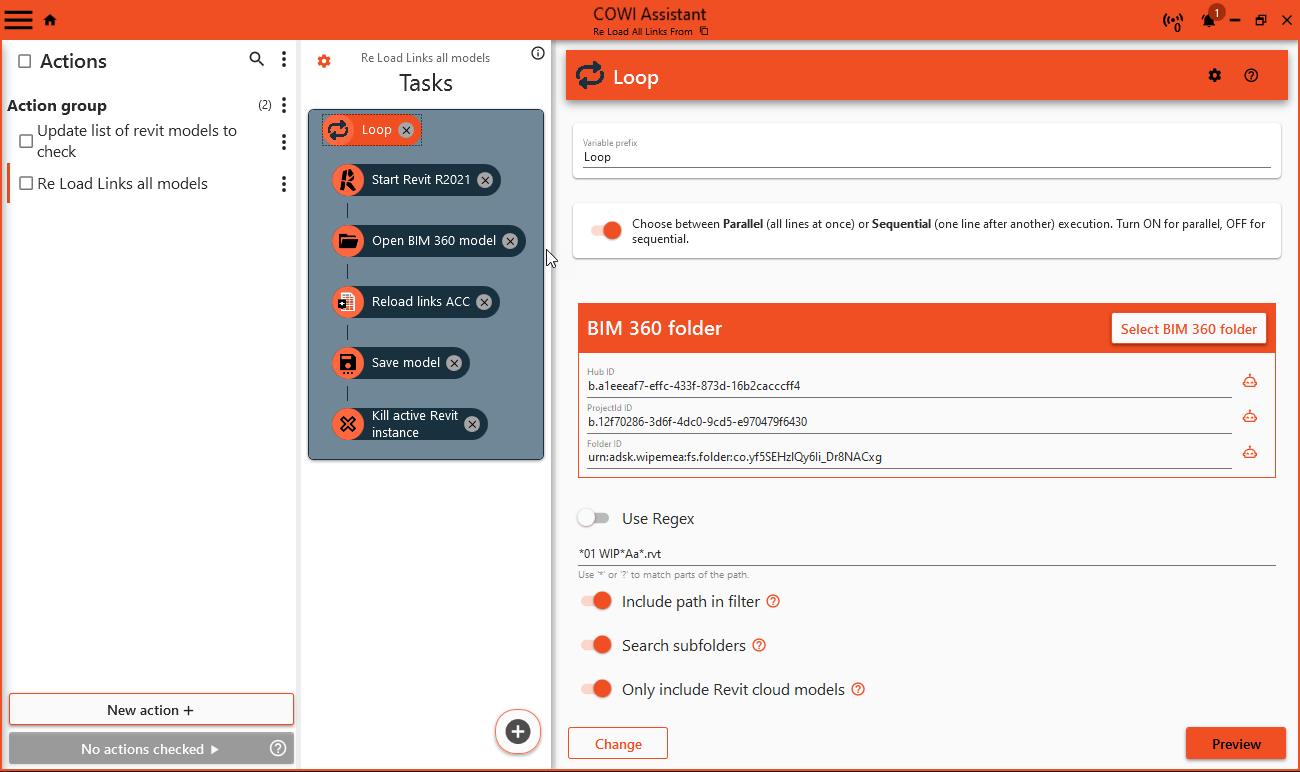The image size is (1300, 772).
Task: Remove the Save model task
Action: [x=454, y=363]
